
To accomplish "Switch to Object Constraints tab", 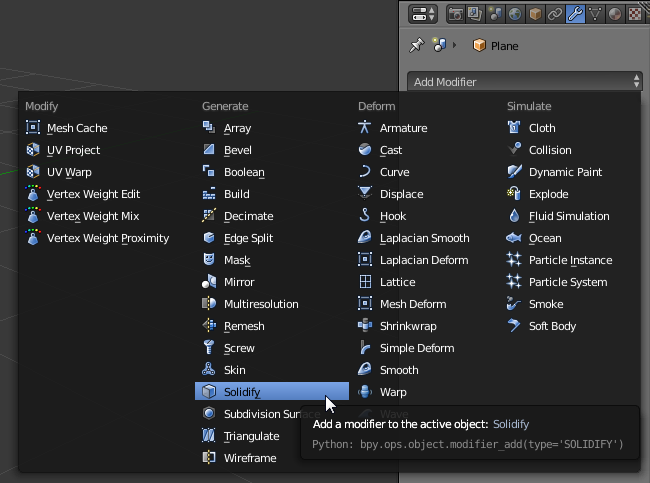I will 555,14.
